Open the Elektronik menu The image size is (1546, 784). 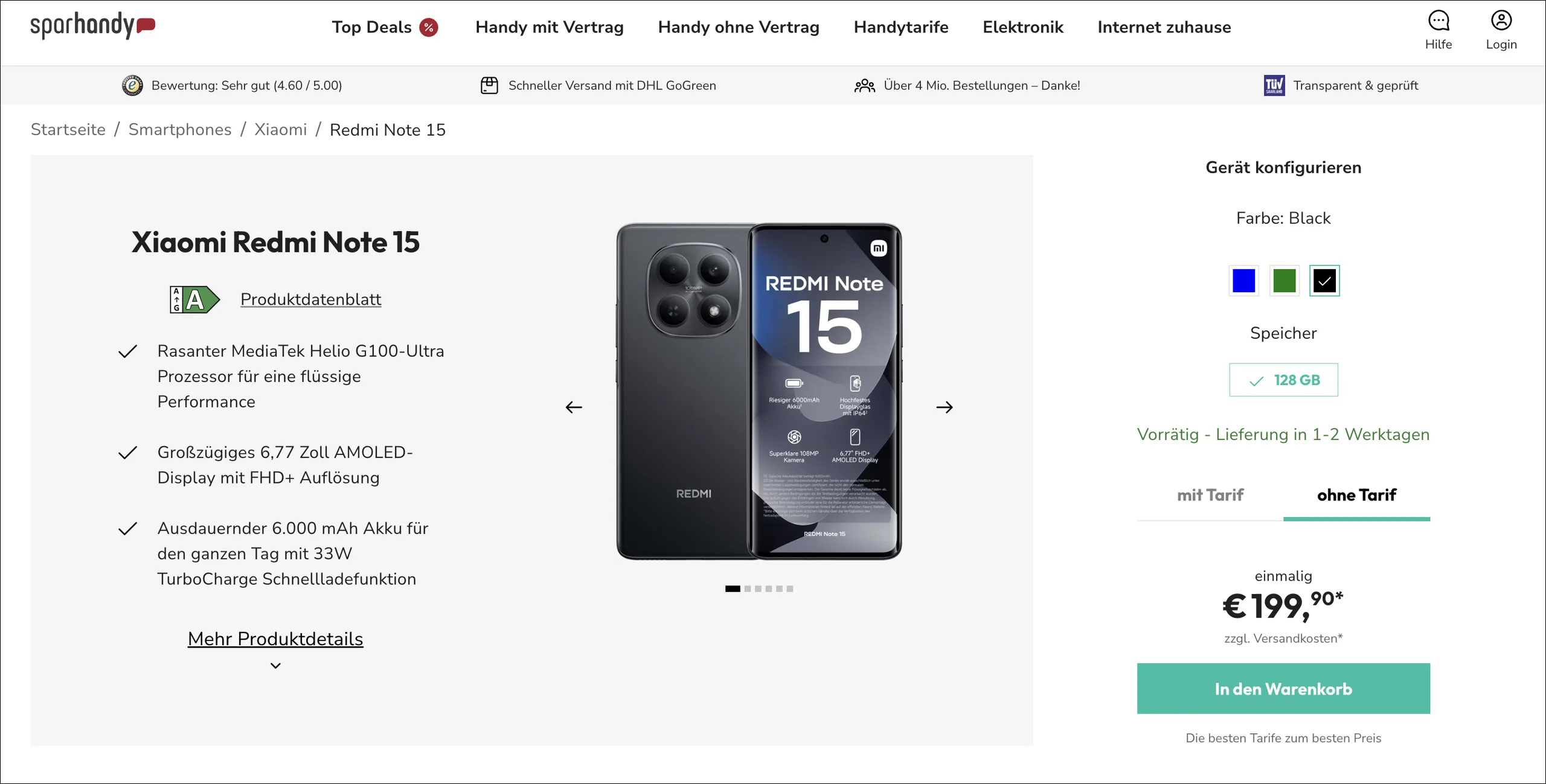coord(1022,27)
